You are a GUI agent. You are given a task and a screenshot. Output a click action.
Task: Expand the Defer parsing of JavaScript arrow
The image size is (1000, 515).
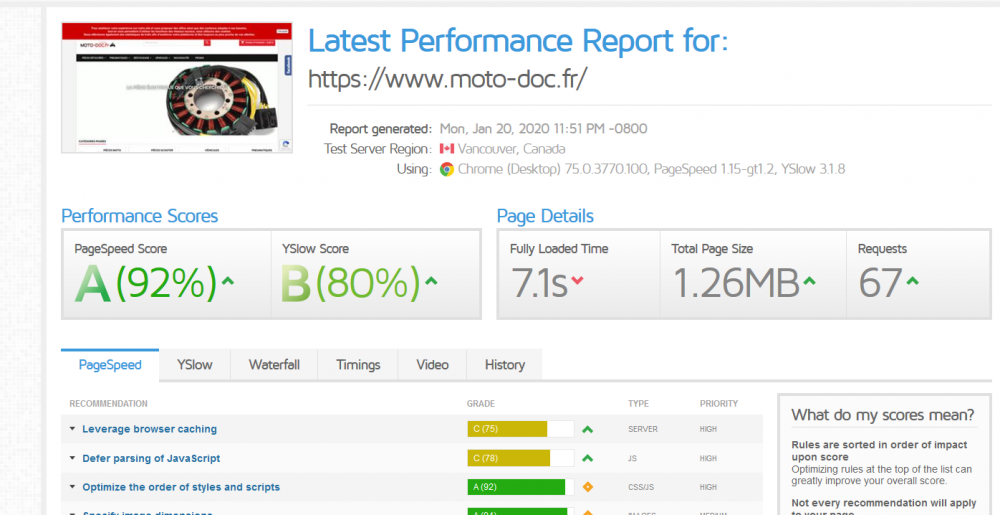tap(73, 458)
